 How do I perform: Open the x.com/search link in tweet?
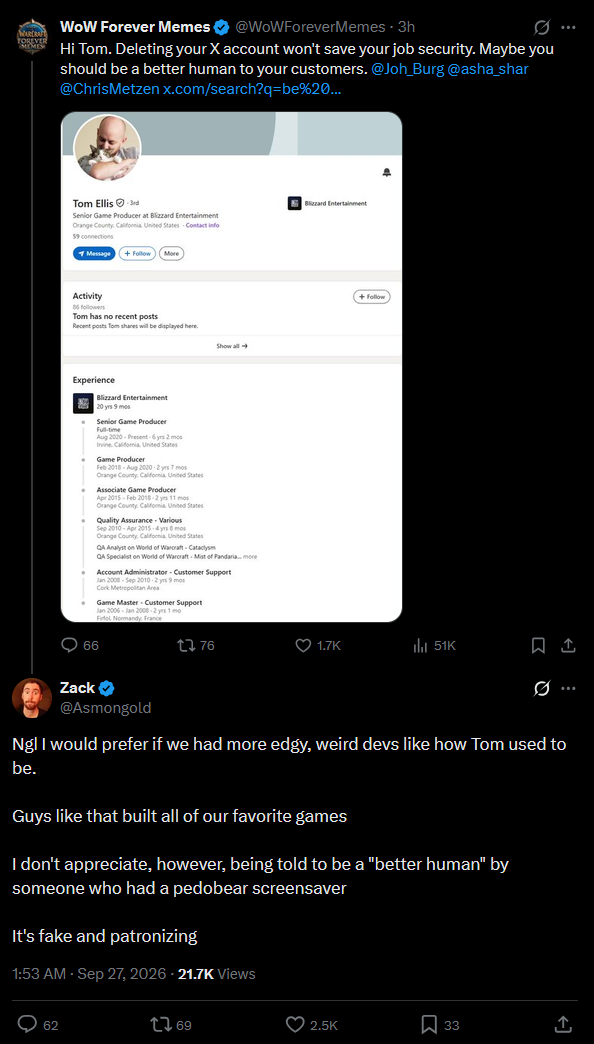pyautogui.click(x=252, y=89)
